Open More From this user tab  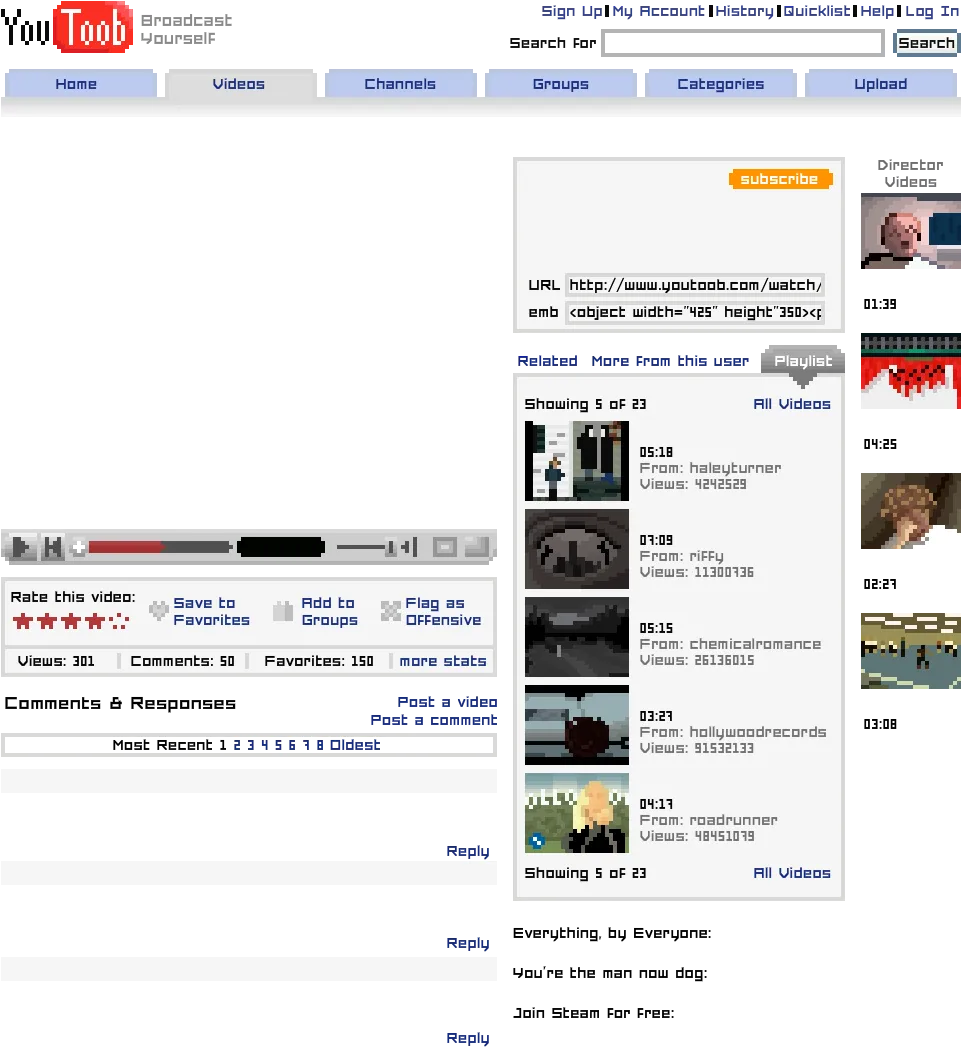(670, 361)
